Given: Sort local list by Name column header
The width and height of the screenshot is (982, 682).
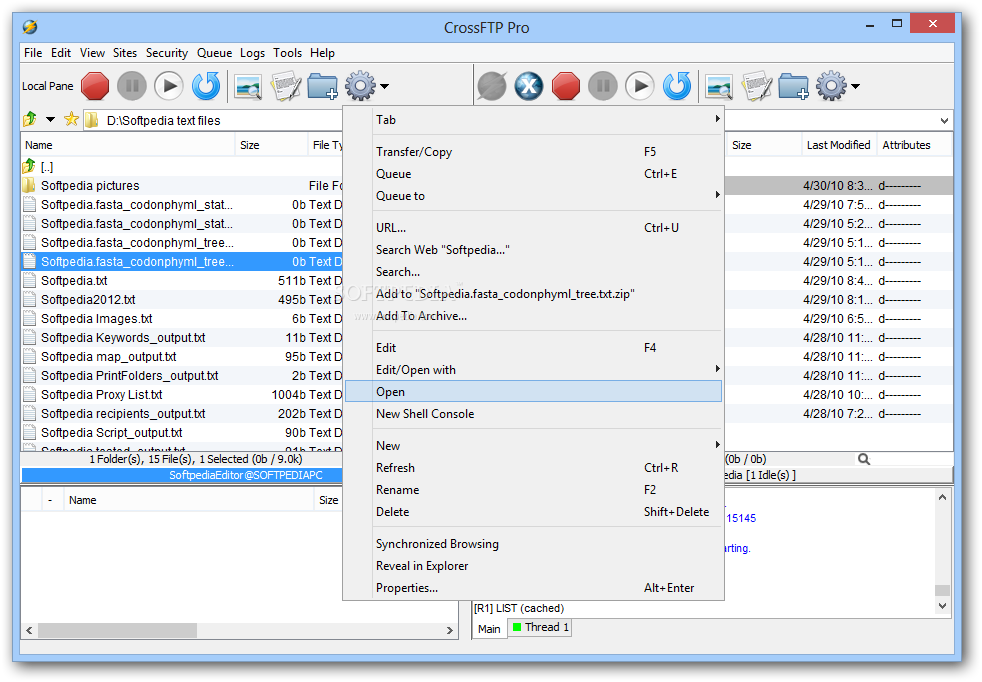Looking at the screenshot, I should point(128,145).
